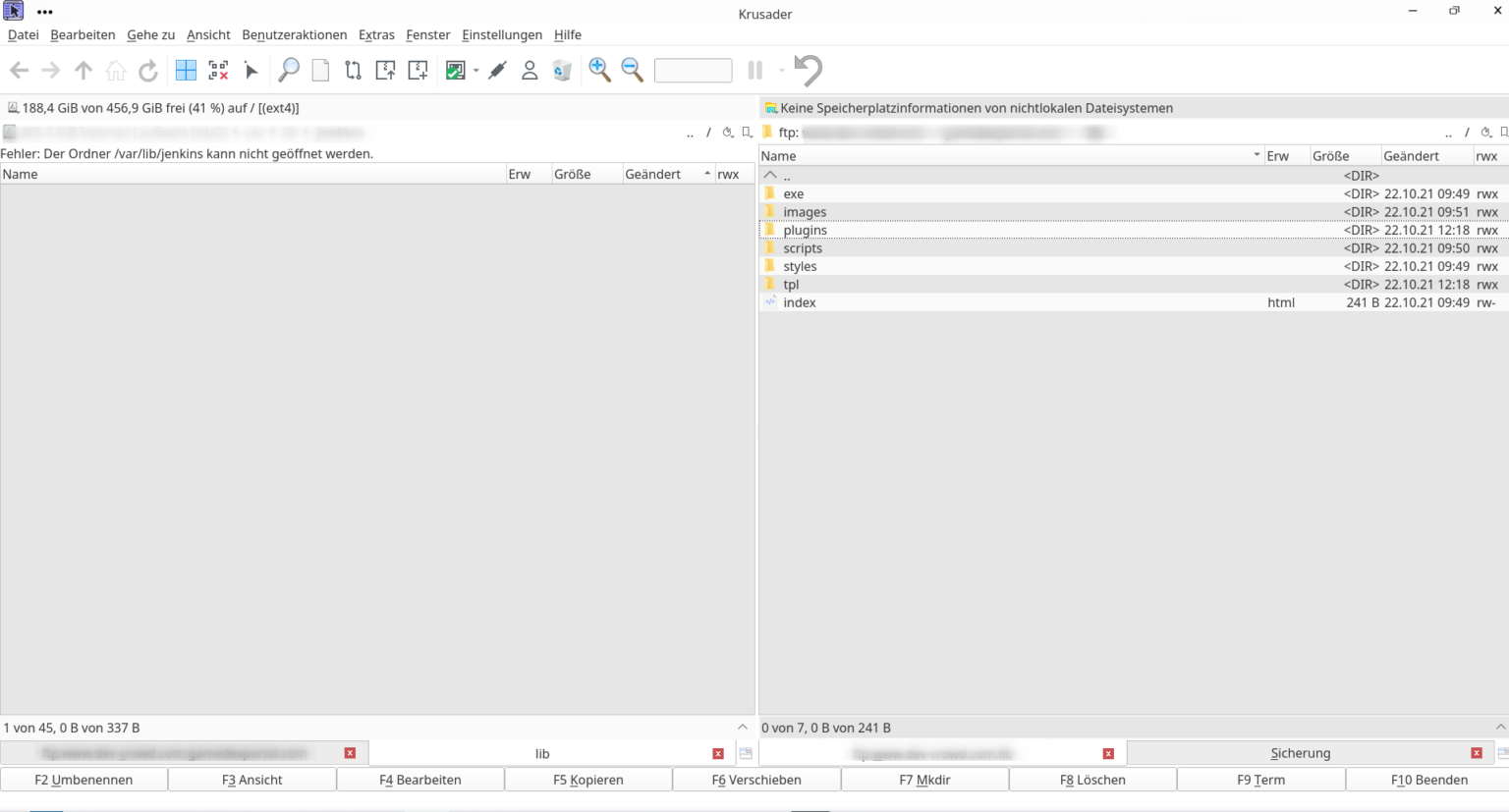Refresh the panel with the reload icon
Viewport: 1509px width, 812px height.
click(148, 70)
